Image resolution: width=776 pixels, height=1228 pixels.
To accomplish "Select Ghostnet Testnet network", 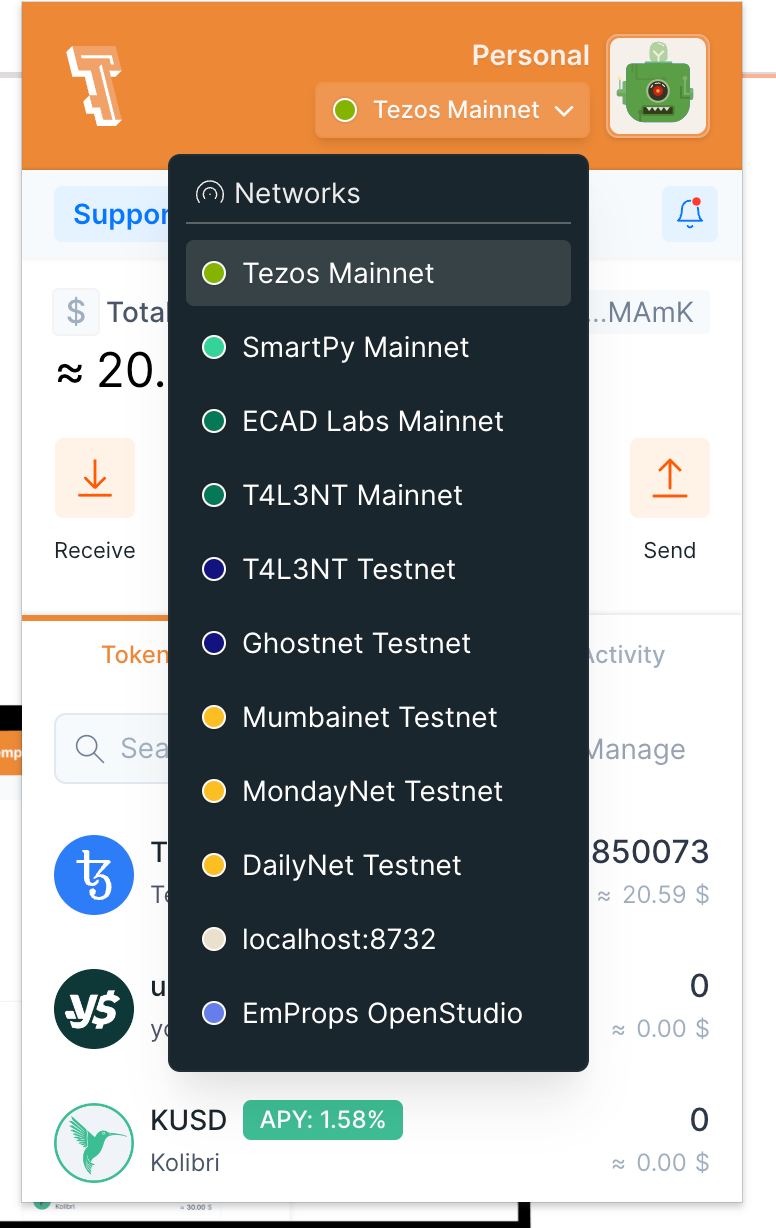I will pyautogui.click(x=378, y=643).
